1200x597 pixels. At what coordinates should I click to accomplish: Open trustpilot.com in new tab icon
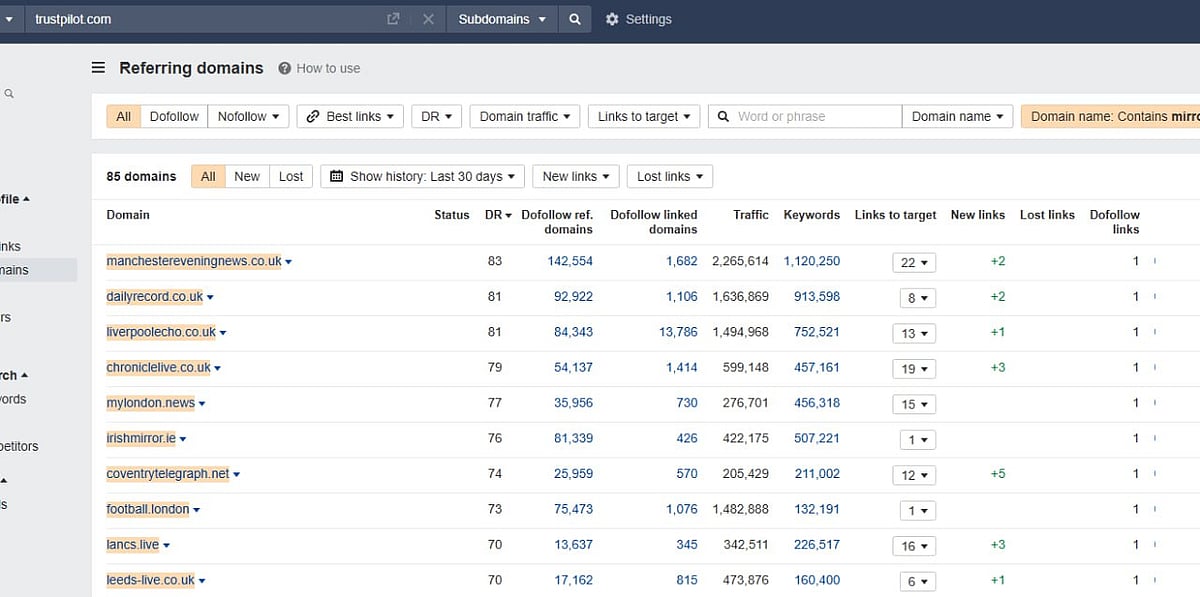click(x=393, y=19)
